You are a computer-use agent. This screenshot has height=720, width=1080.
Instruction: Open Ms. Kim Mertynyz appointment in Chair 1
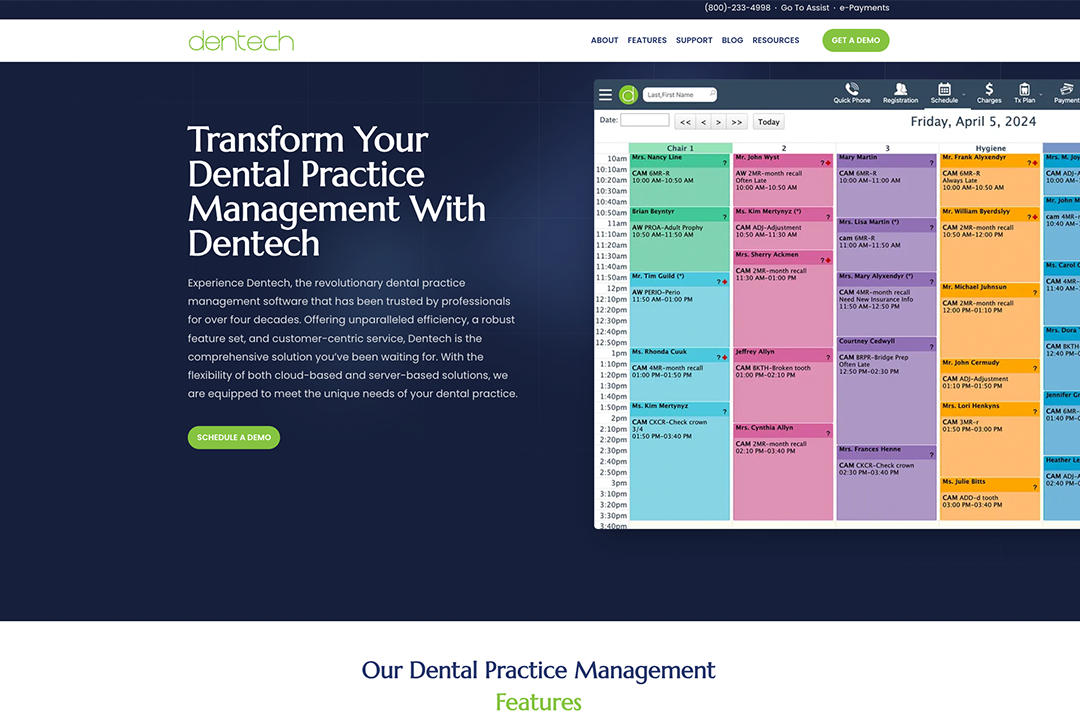point(680,460)
